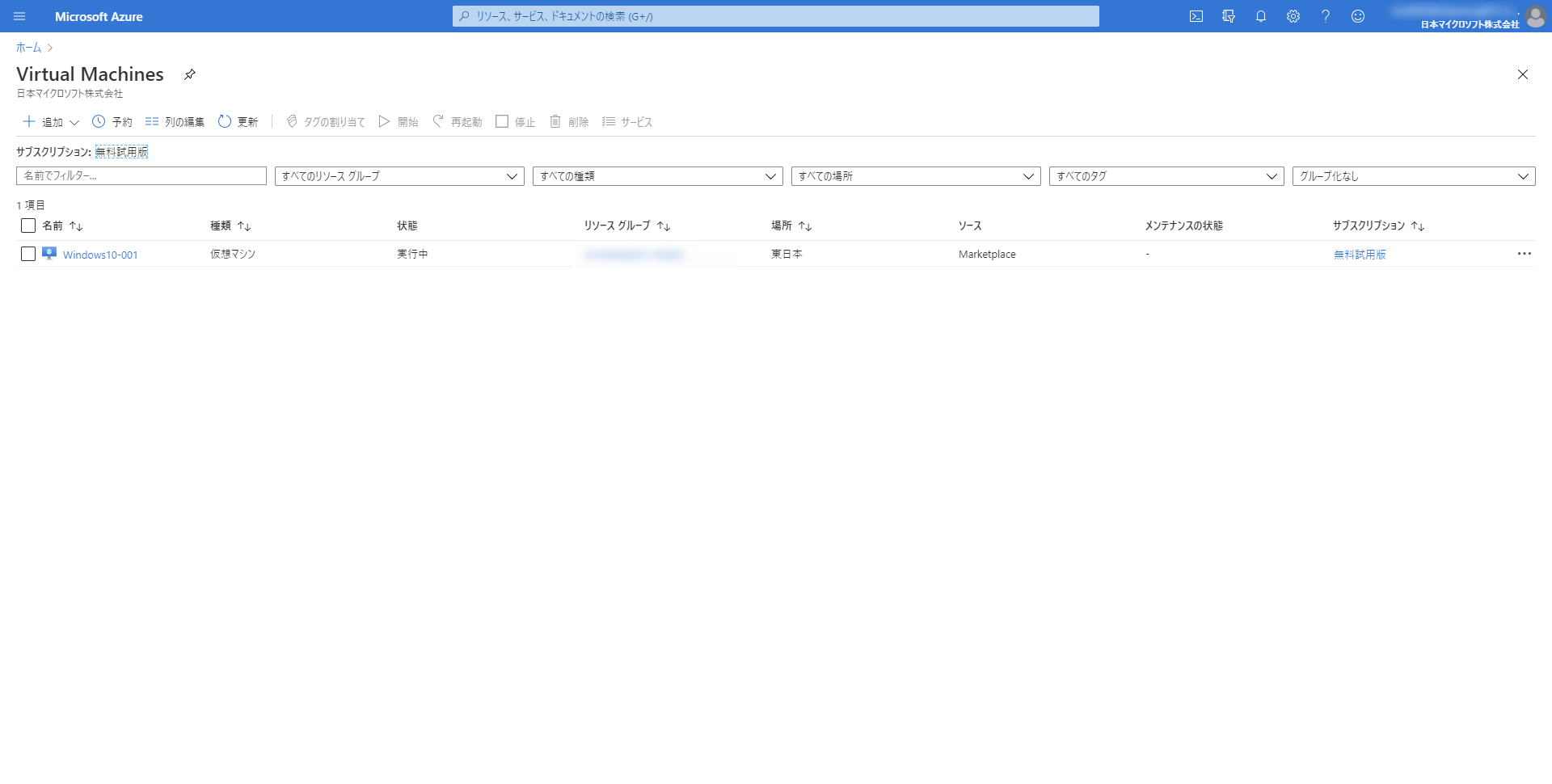Open the feedback smiley icon
Image resolution: width=1552 pixels, height=784 pixels.
click(1358, 16)
